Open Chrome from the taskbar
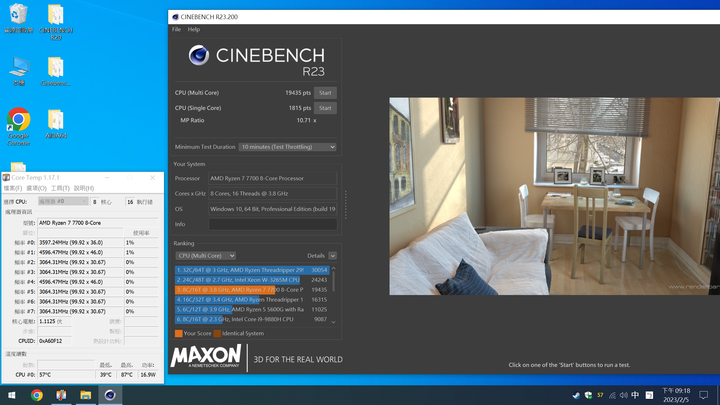 [37, 395]
